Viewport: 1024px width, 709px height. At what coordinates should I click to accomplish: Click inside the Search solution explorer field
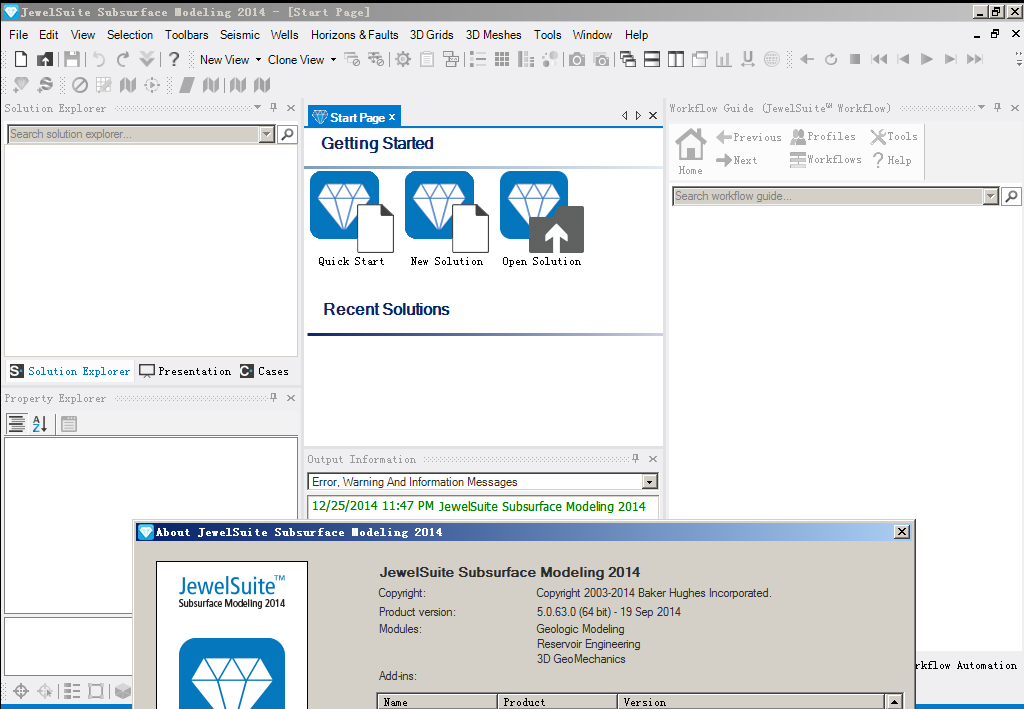(x=134, y=134)
